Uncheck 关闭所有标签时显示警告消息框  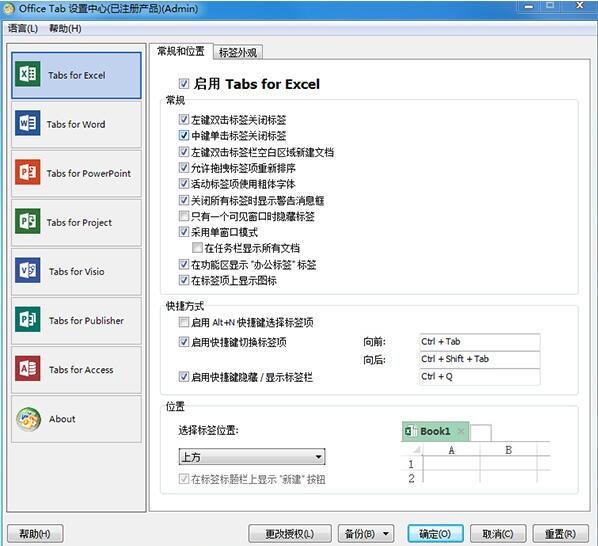click(184, 200)
